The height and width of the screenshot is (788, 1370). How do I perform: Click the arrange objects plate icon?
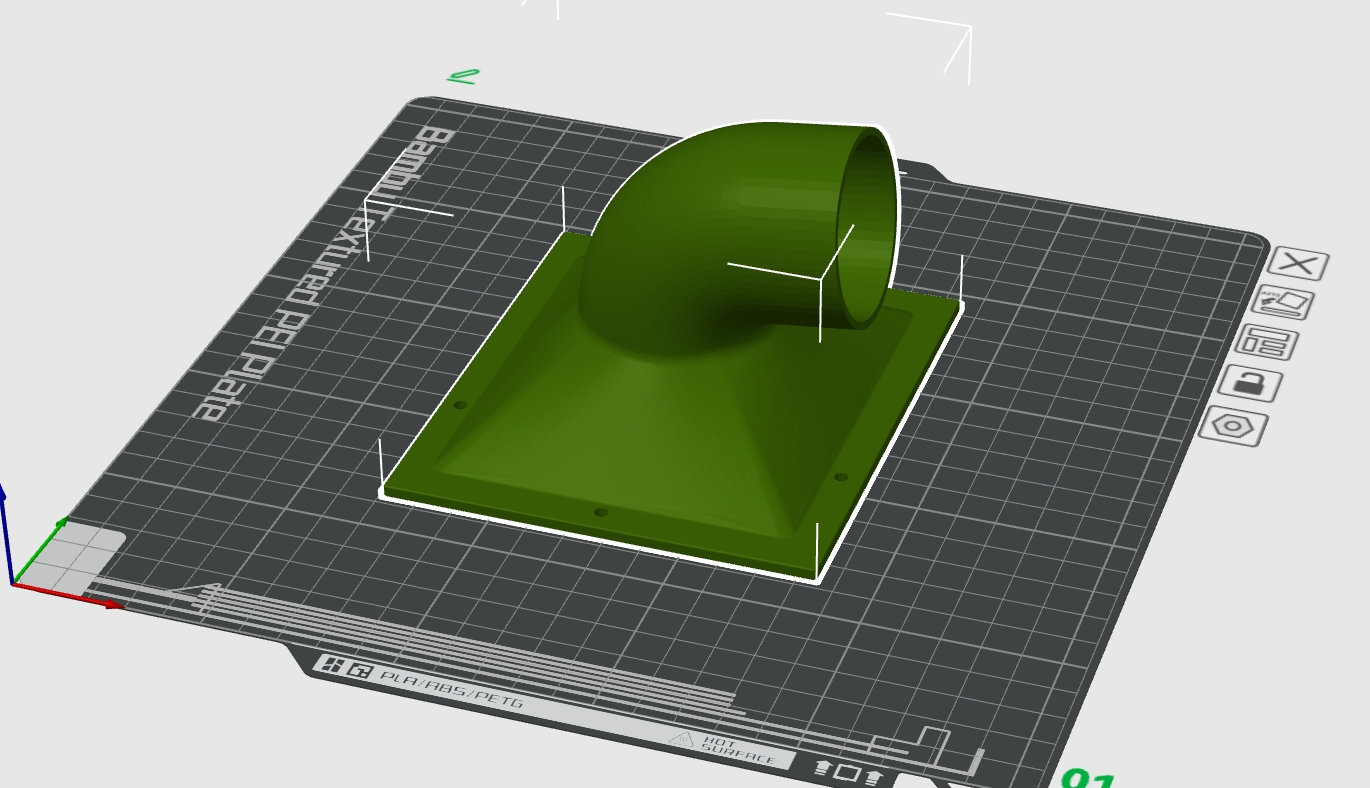(1266, 342)
